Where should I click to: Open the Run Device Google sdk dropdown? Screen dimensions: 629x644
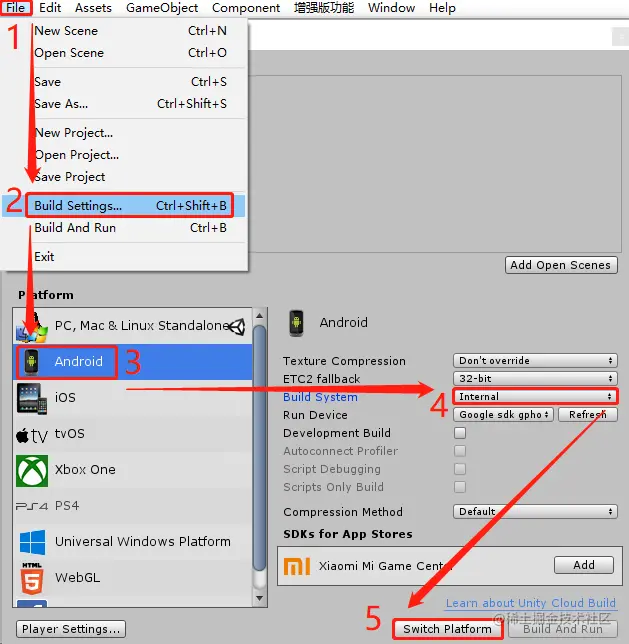tap(503, 415)
